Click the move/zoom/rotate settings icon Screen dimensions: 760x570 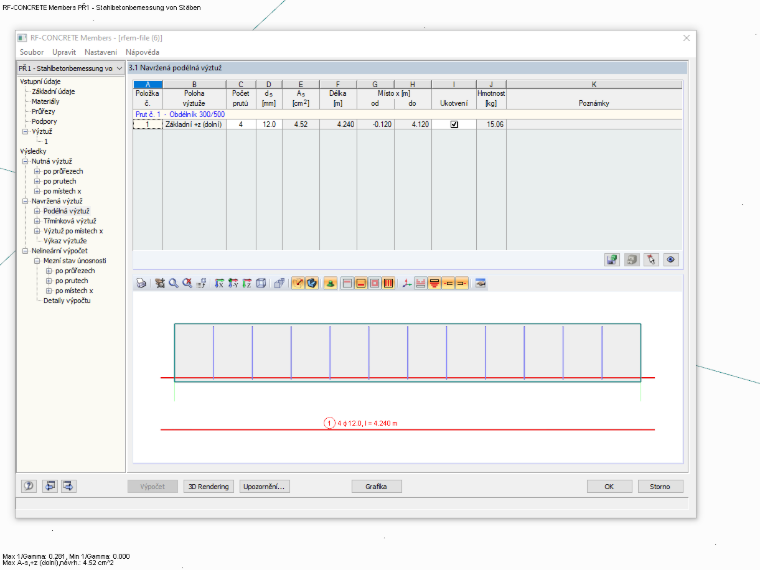point(159,284)
